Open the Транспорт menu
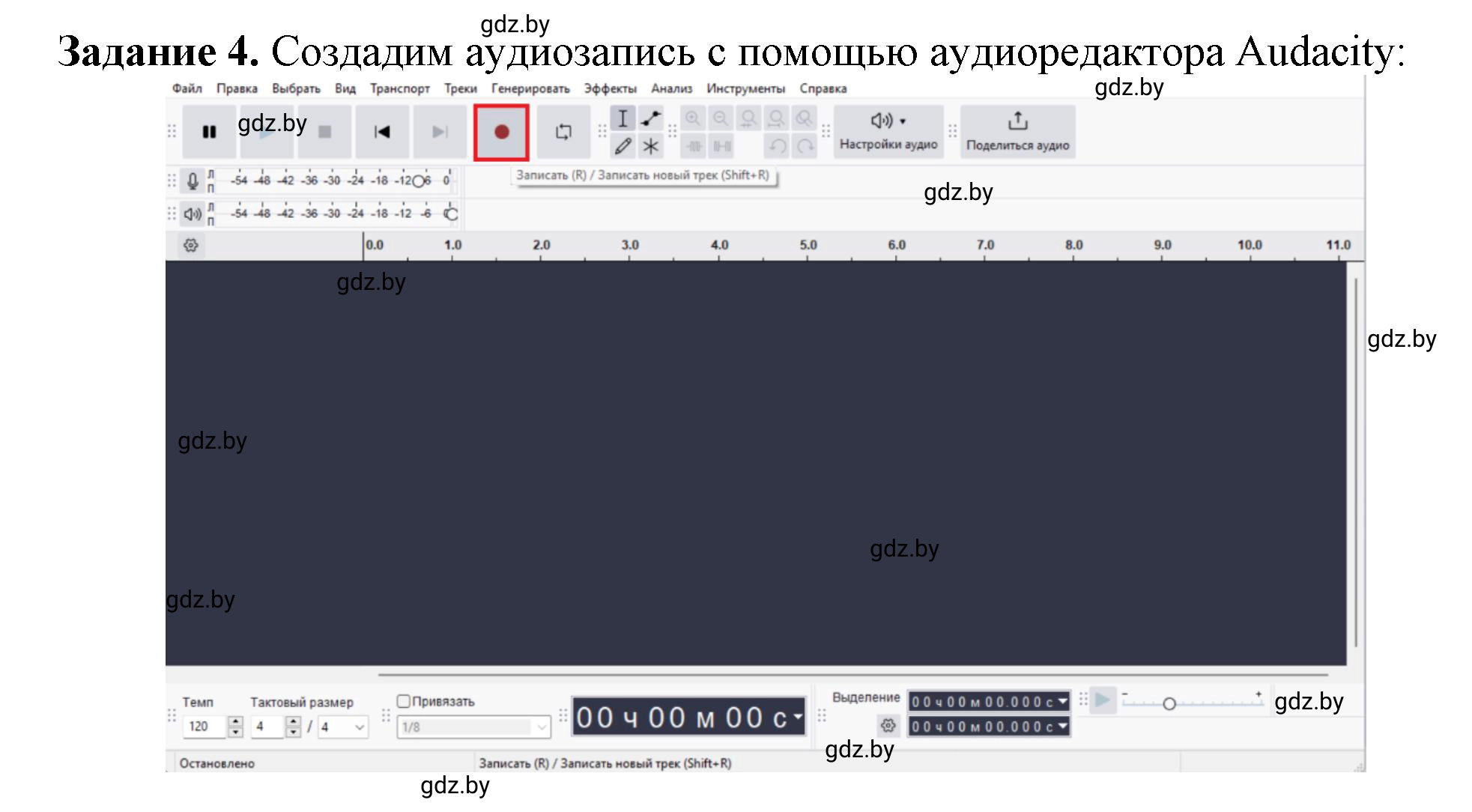 (400, 88)
